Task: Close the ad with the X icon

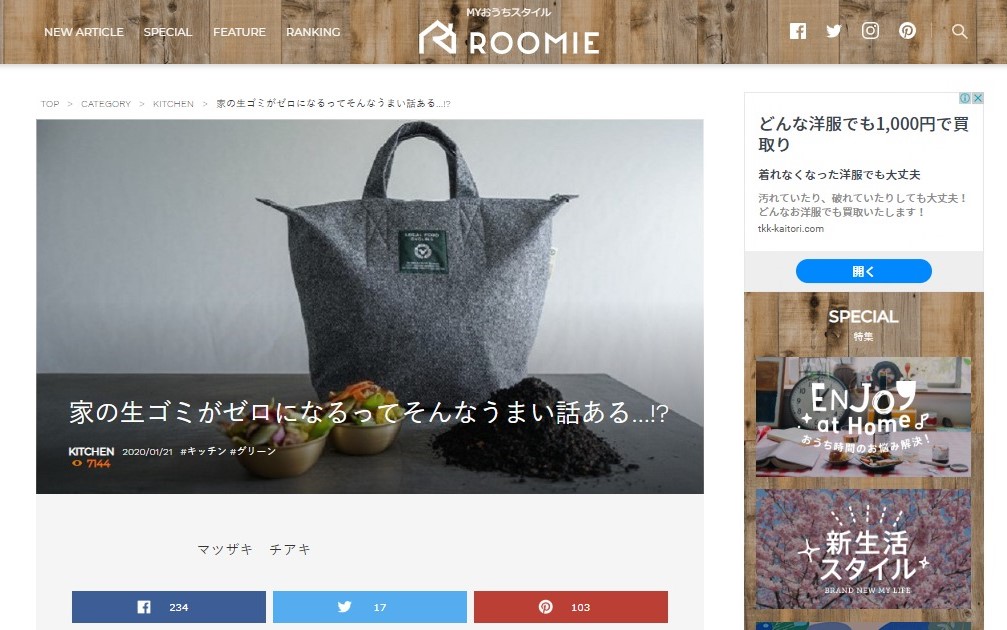Action: click(x=977, y=98)
